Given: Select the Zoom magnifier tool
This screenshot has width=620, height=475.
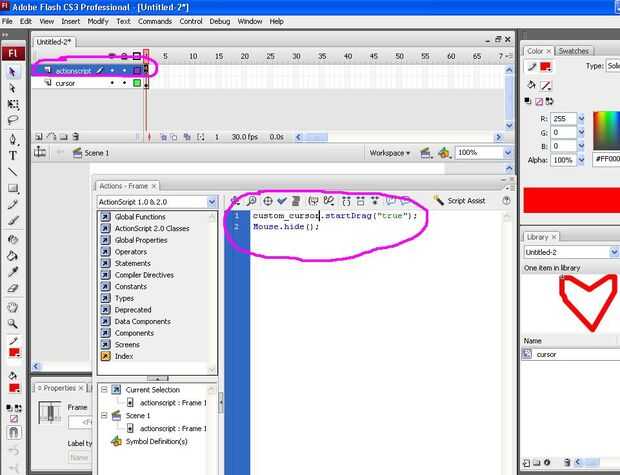Looking at the screenshot, I should click(13, 324).
